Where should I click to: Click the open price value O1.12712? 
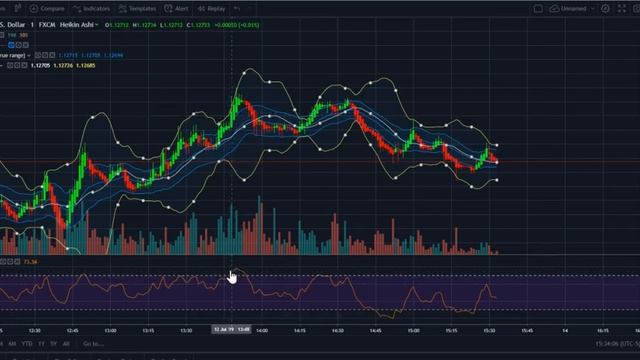pyautogui.click(x=117, y=25)
